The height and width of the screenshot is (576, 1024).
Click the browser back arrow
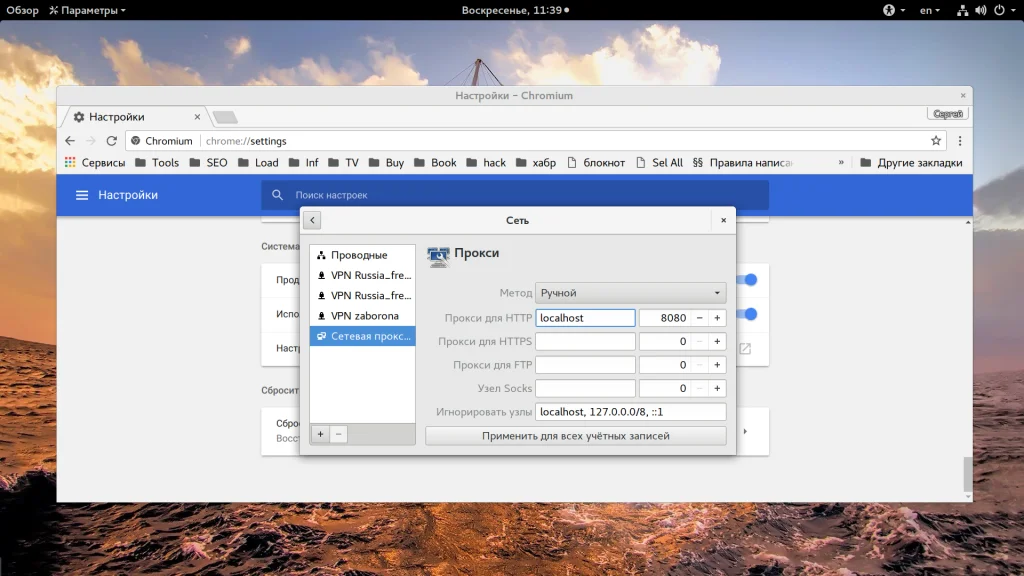pyautogui.click(x=70, y=141)
